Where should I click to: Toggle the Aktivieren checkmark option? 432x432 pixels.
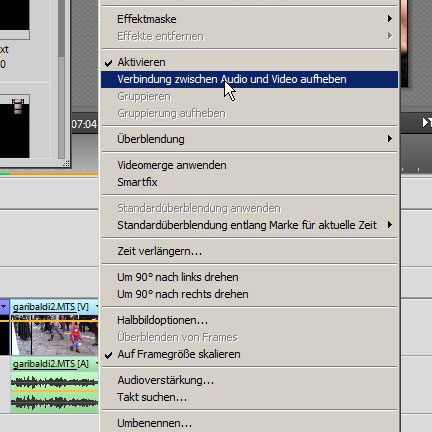tap(249, 62)
